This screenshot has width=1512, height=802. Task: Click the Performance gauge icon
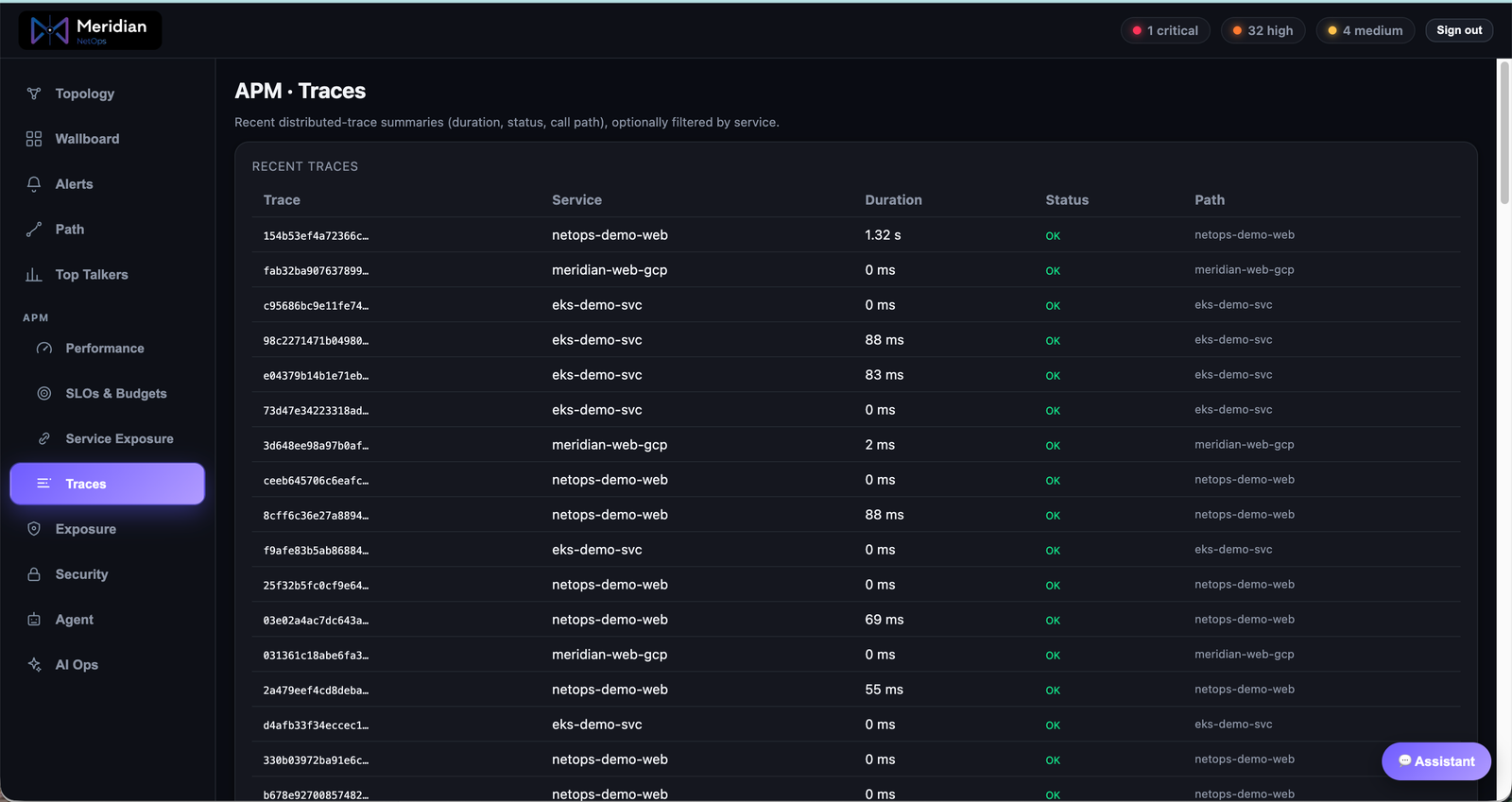point(44,349)
